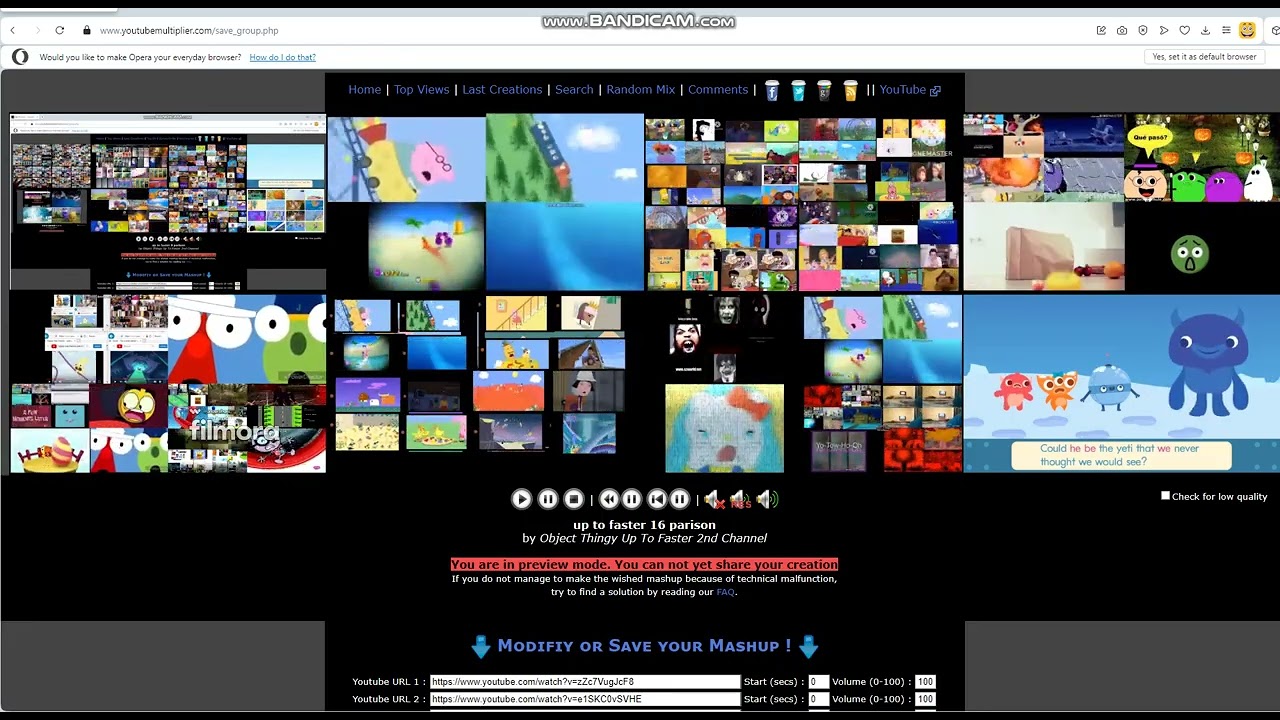
Task: Open the Random Mix menu link
Action: pos(641,90)
